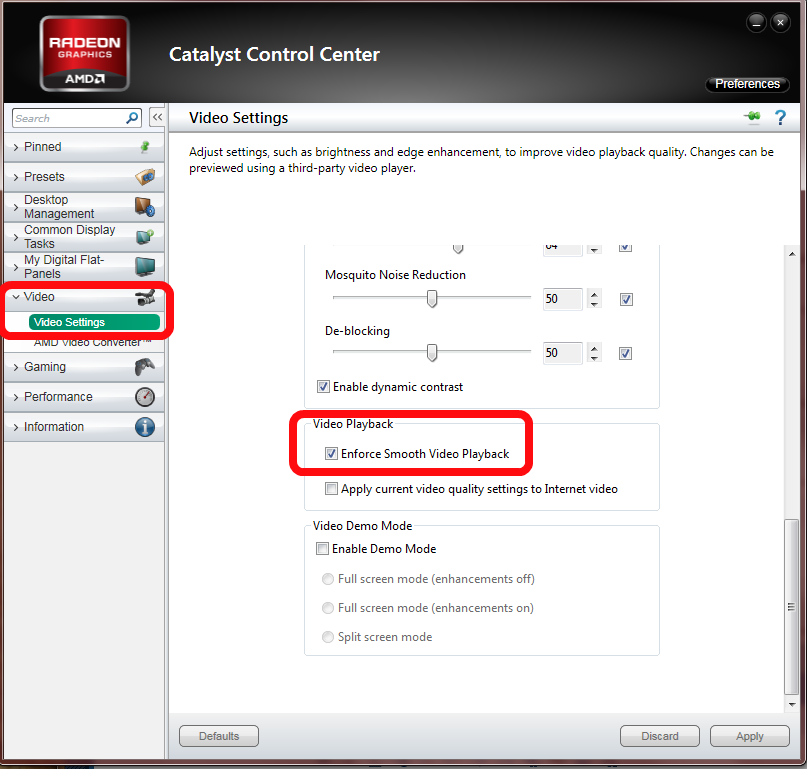Viewport: 807px width, 769px height.
Task: Click inside the Search input field
Action: pos(68,118)
